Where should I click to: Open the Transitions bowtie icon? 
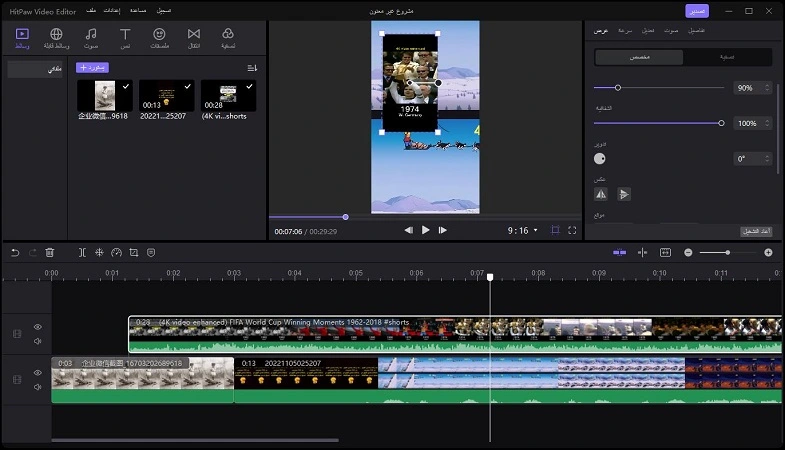pyautogui.click(x=194, y=38)
